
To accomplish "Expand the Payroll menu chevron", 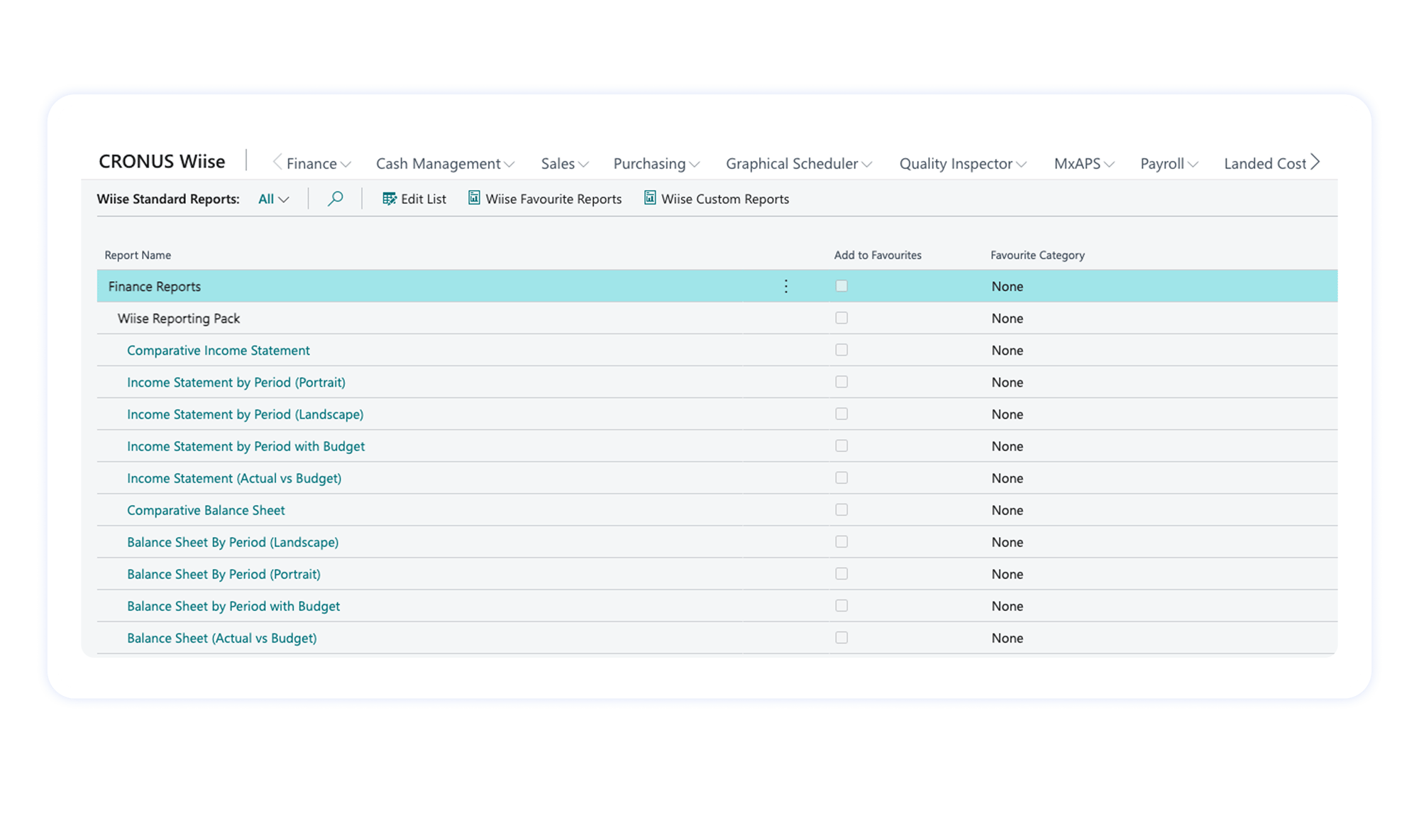I will click(x=1193, y=163).
